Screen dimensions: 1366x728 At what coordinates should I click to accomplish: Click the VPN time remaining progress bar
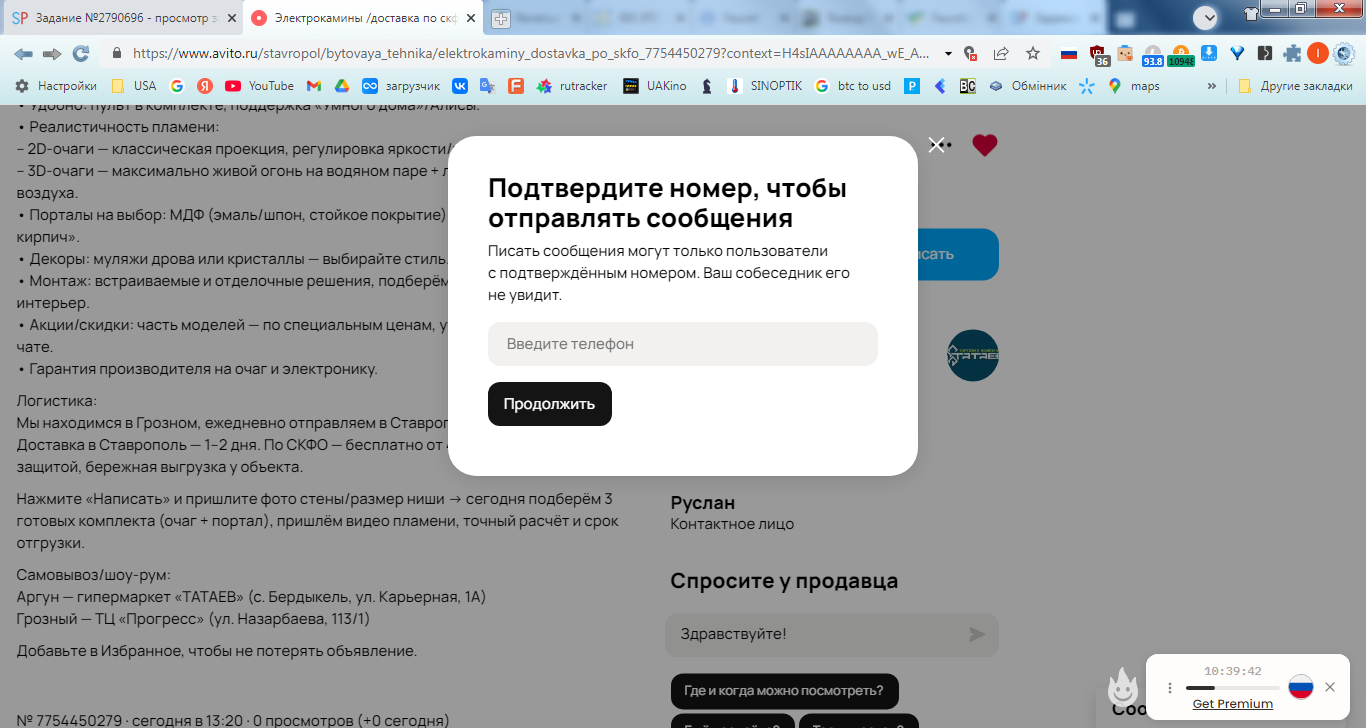pos(1232,688)
